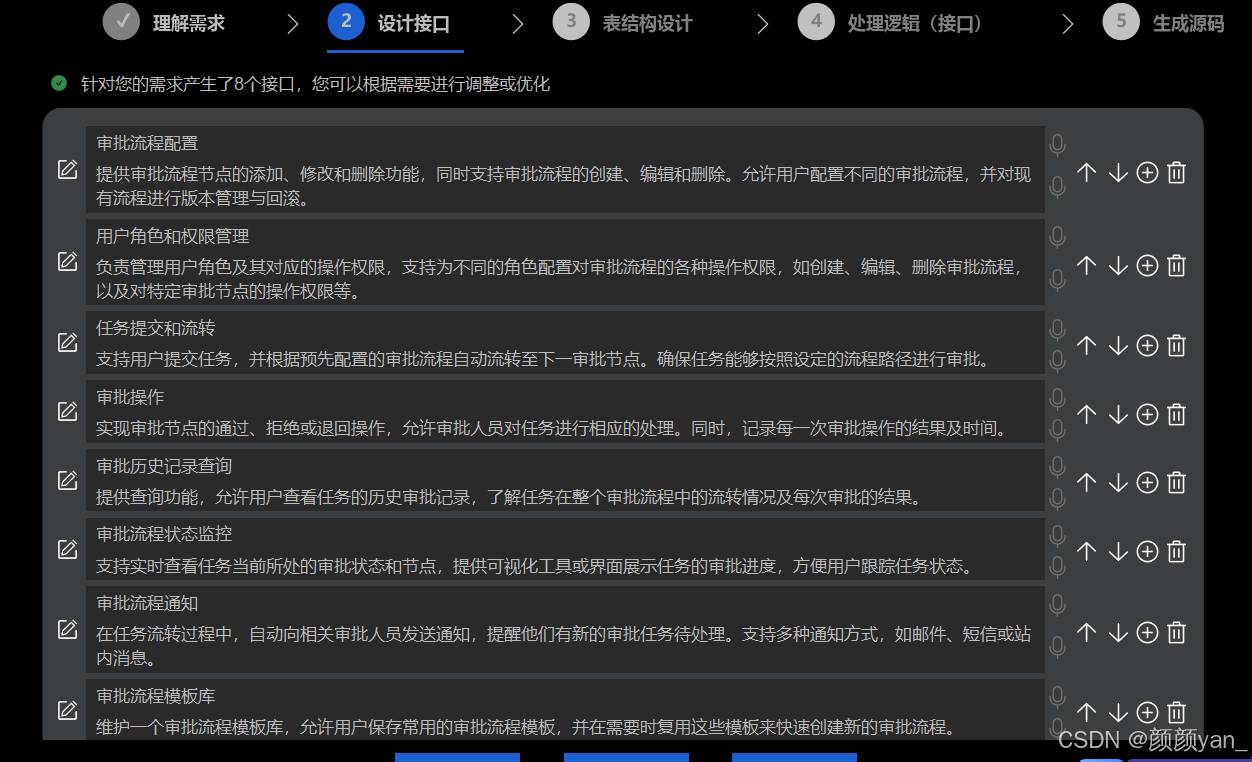Viewport: 1252px width, 762px height.
Task: Click microphone icon beside 审批流程配置 title
Action: click(x=1057, y=146)
